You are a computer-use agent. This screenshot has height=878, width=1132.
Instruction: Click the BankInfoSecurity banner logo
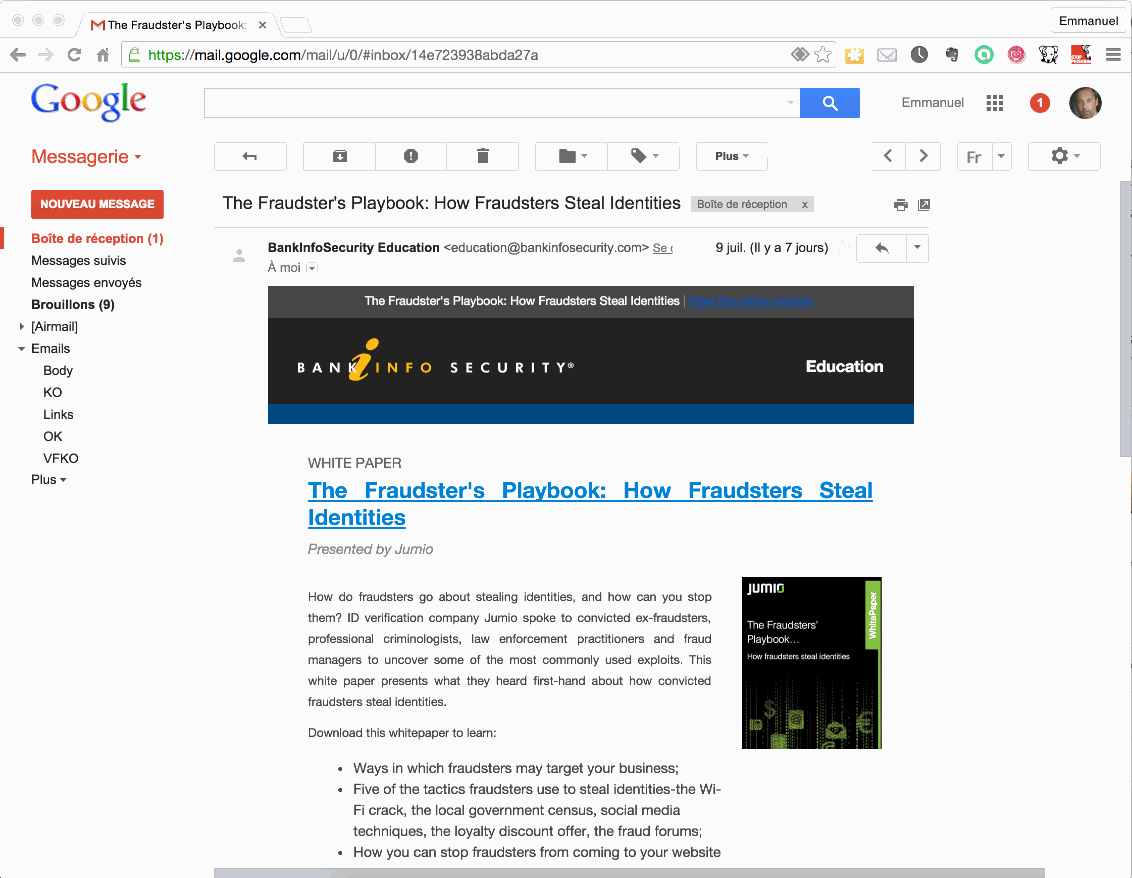435,359
